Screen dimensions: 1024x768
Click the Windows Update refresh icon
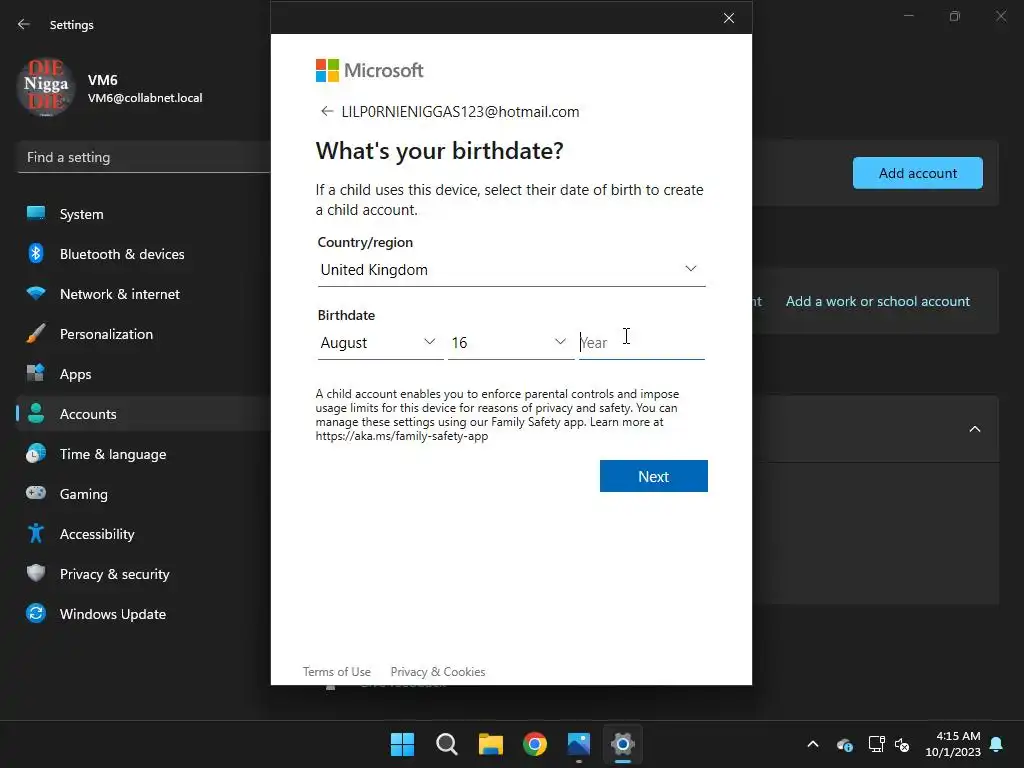tap(36, 613)
